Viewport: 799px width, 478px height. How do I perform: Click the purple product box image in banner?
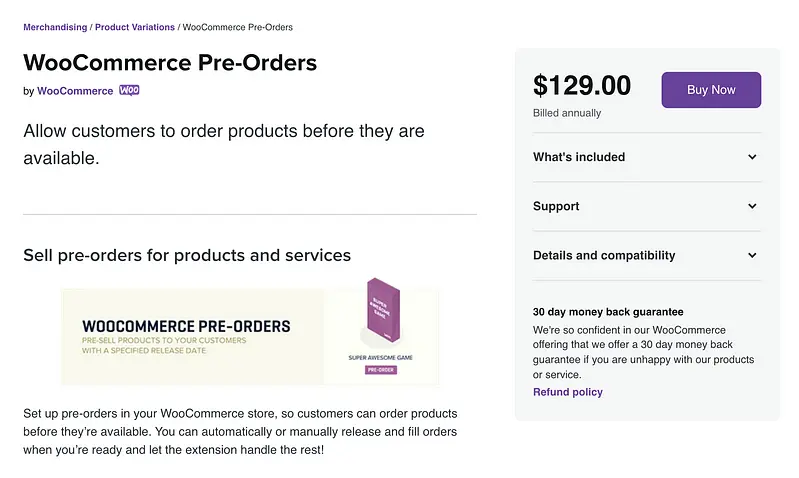coord(380,314)
